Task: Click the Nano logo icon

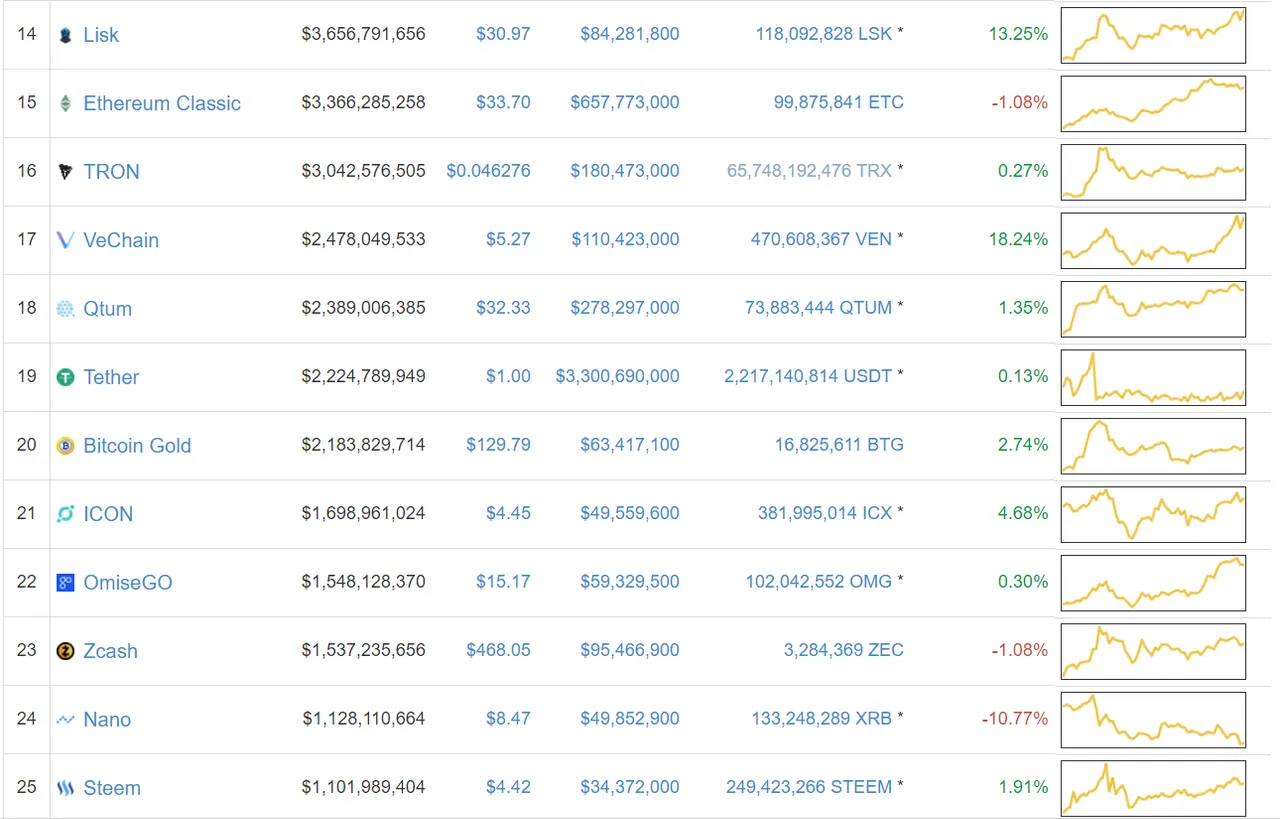Action: pyautogui.click(x=65, y=719)
